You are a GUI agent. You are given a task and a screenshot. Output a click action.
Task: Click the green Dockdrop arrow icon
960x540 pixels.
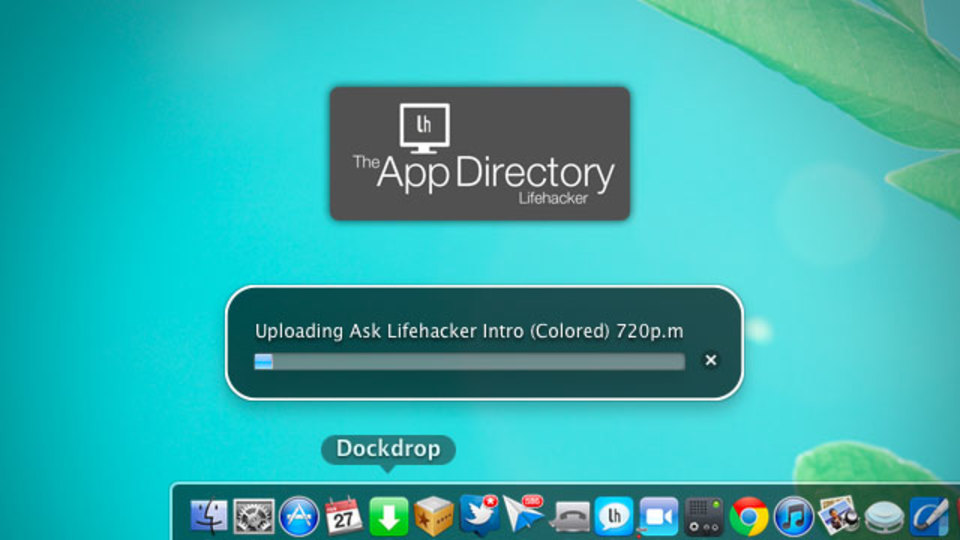click(x=389, y=516)
